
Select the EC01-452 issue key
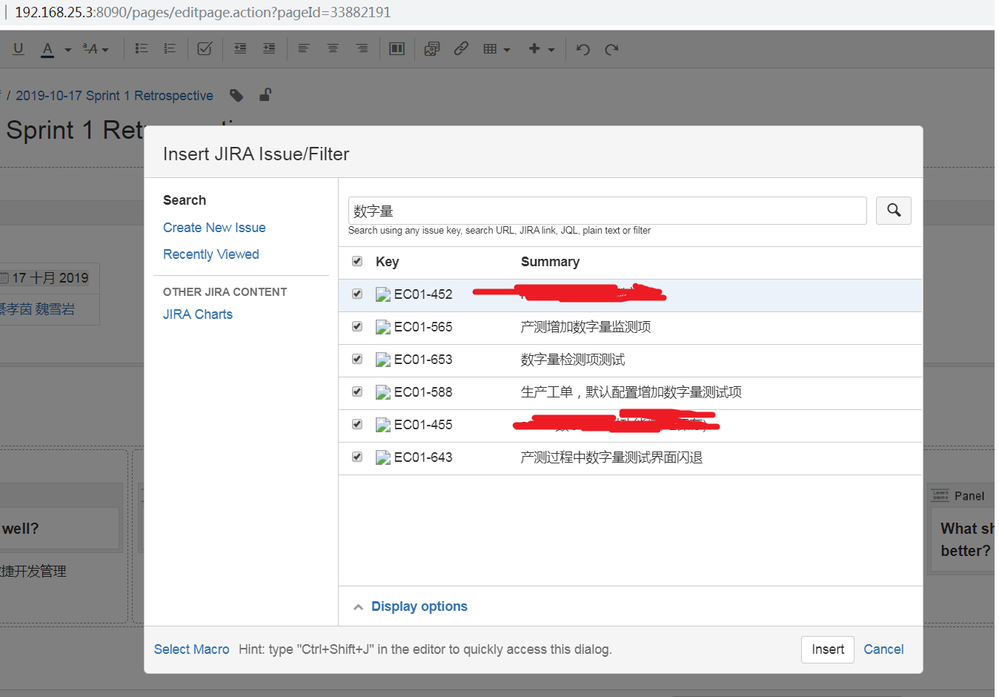tap(423, 294)
